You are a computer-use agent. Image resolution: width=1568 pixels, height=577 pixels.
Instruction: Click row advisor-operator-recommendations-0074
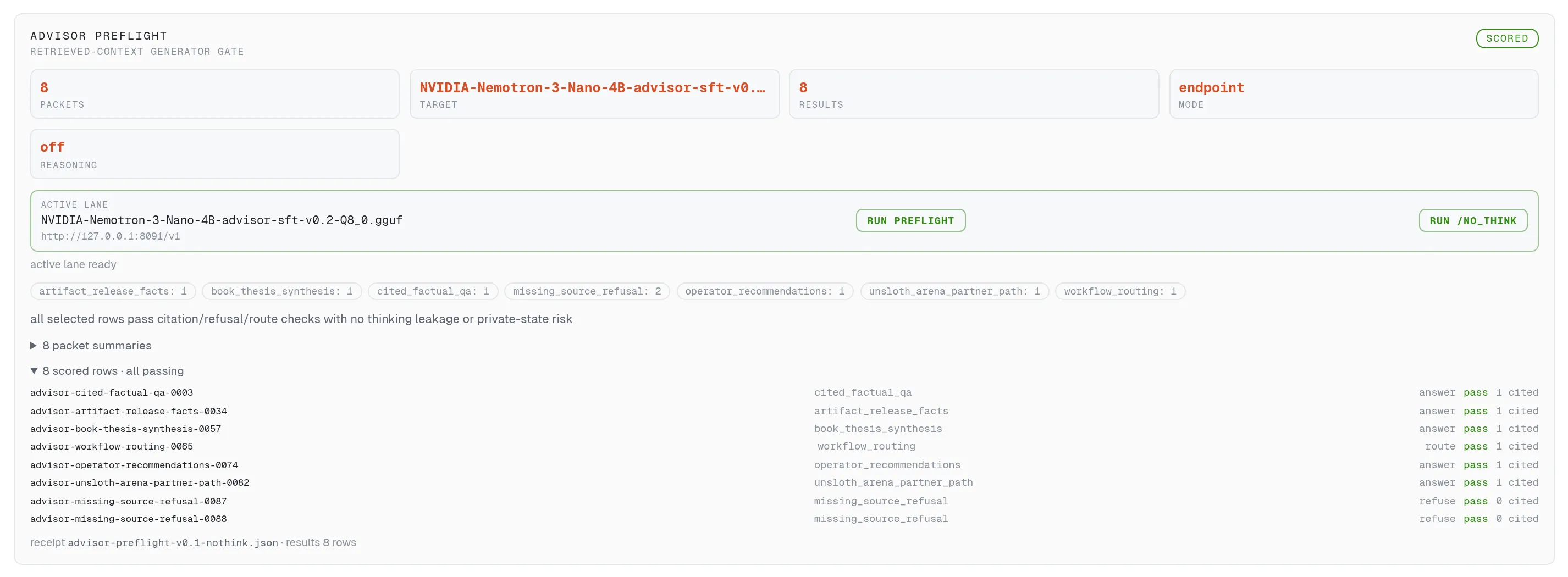(784, 465)
